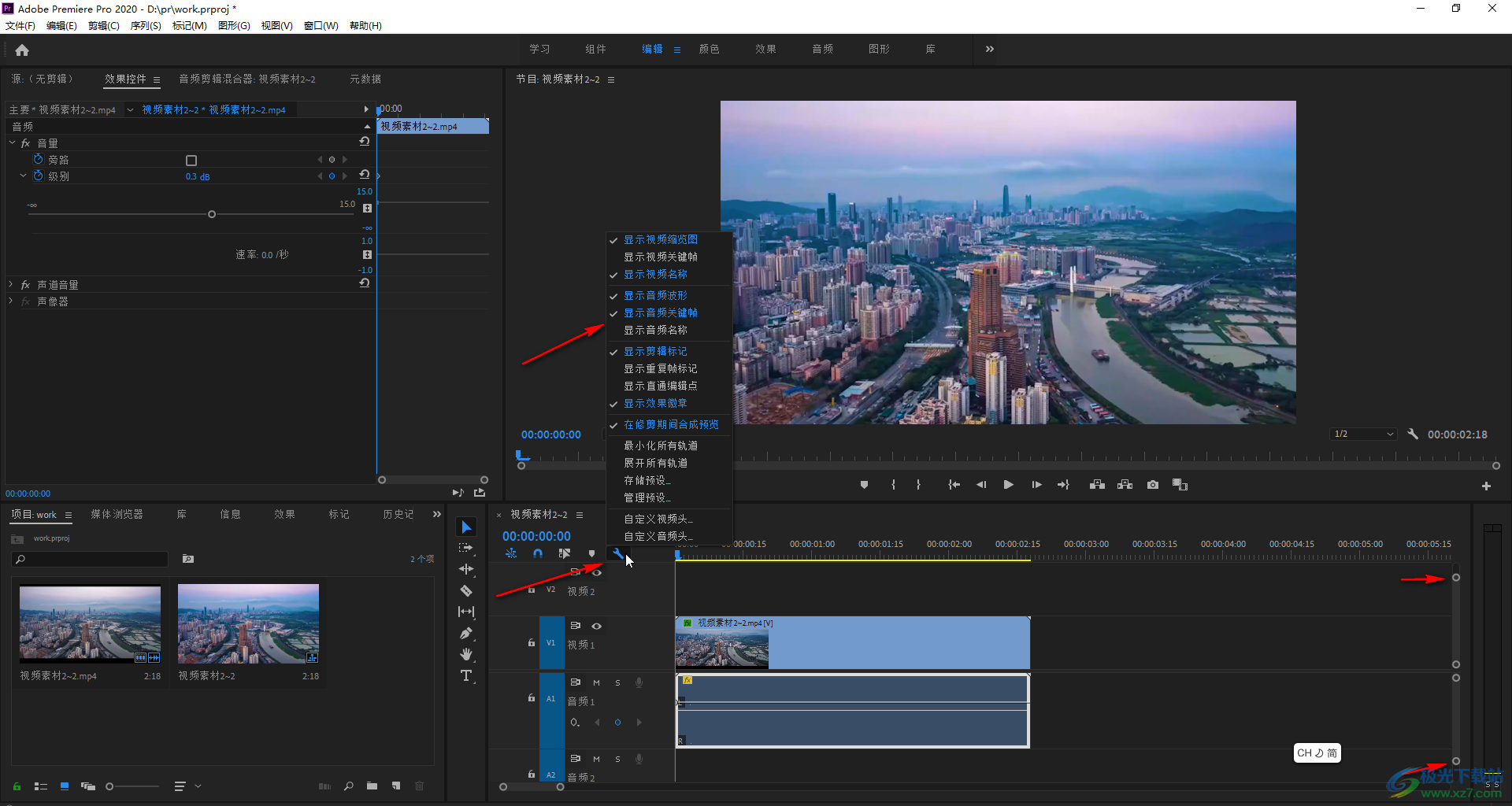
Task: Select the Razor tool
Action: [x=466, y=590]
